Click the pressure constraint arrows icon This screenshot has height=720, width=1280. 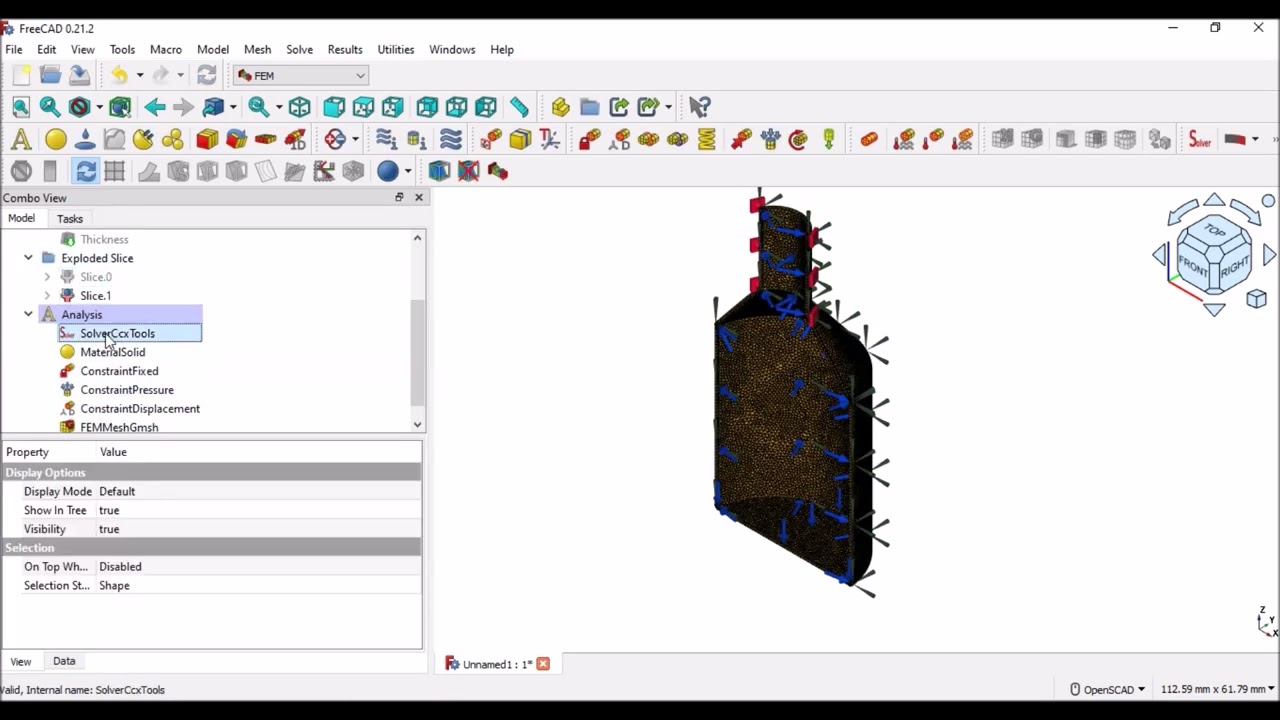pos(771,140)
